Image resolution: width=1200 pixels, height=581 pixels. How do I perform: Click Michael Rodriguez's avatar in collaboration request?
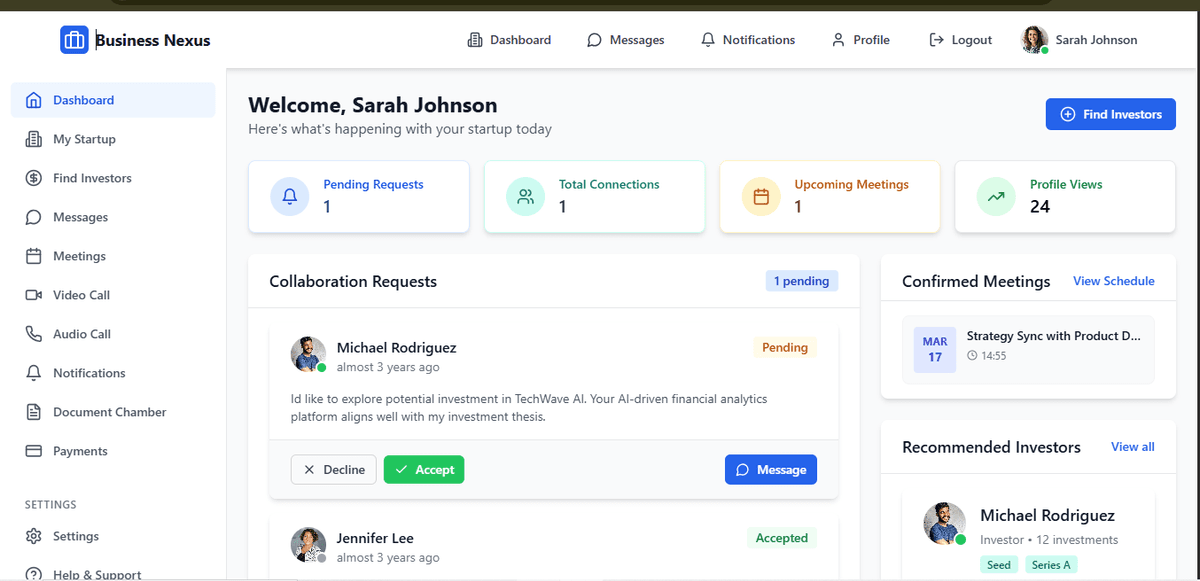click(x=308, y=354)
